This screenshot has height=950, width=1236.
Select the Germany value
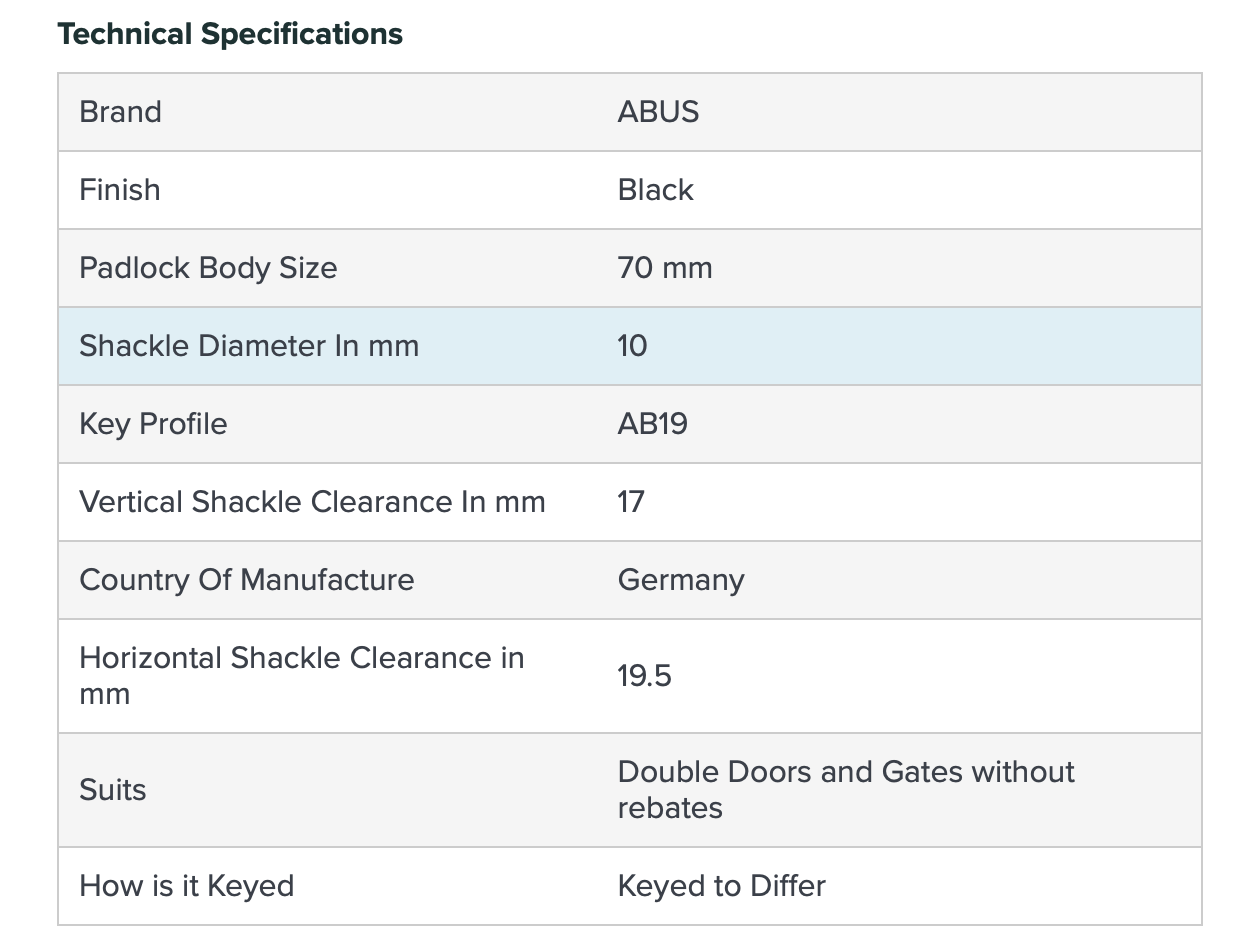coord(681,579)
